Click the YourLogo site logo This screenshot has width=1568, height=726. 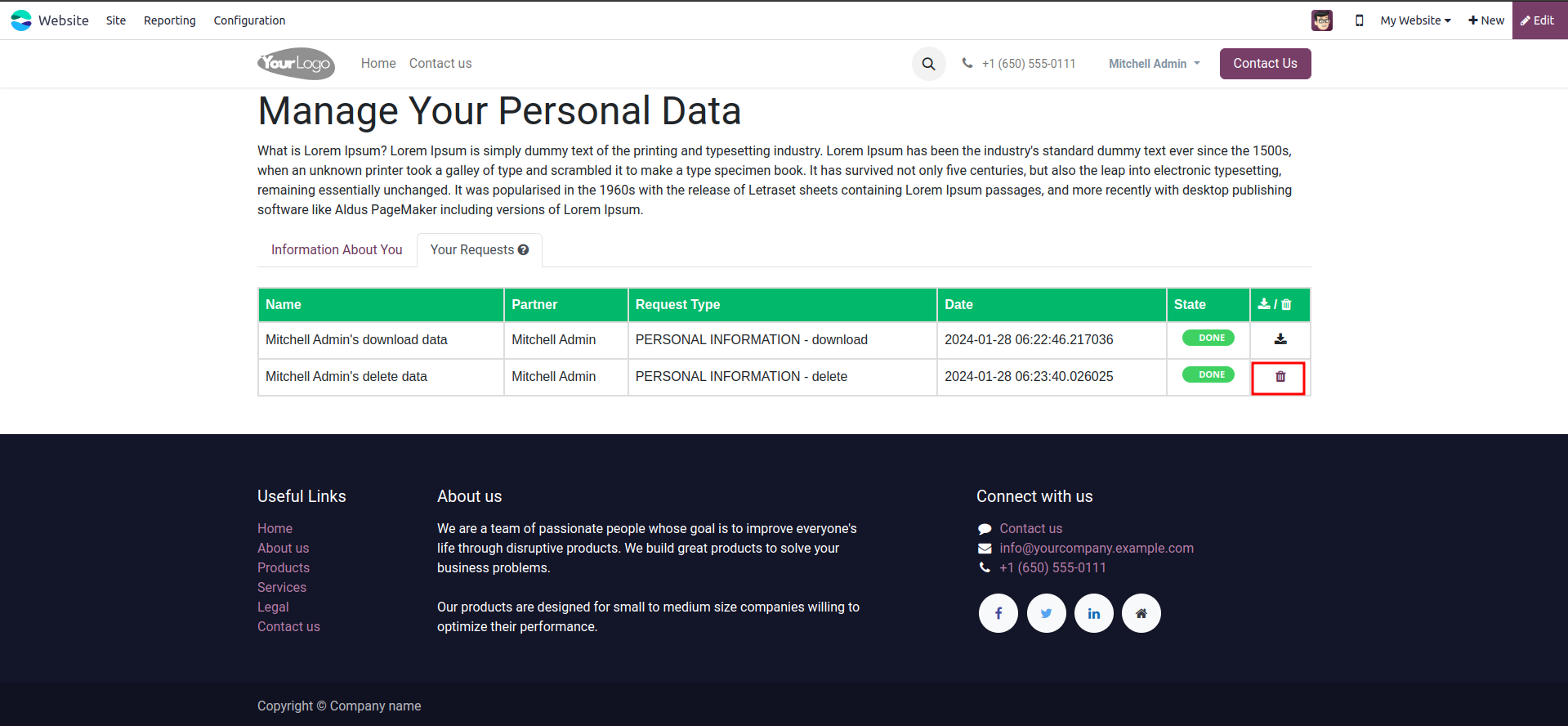click(x=296, y=64)
